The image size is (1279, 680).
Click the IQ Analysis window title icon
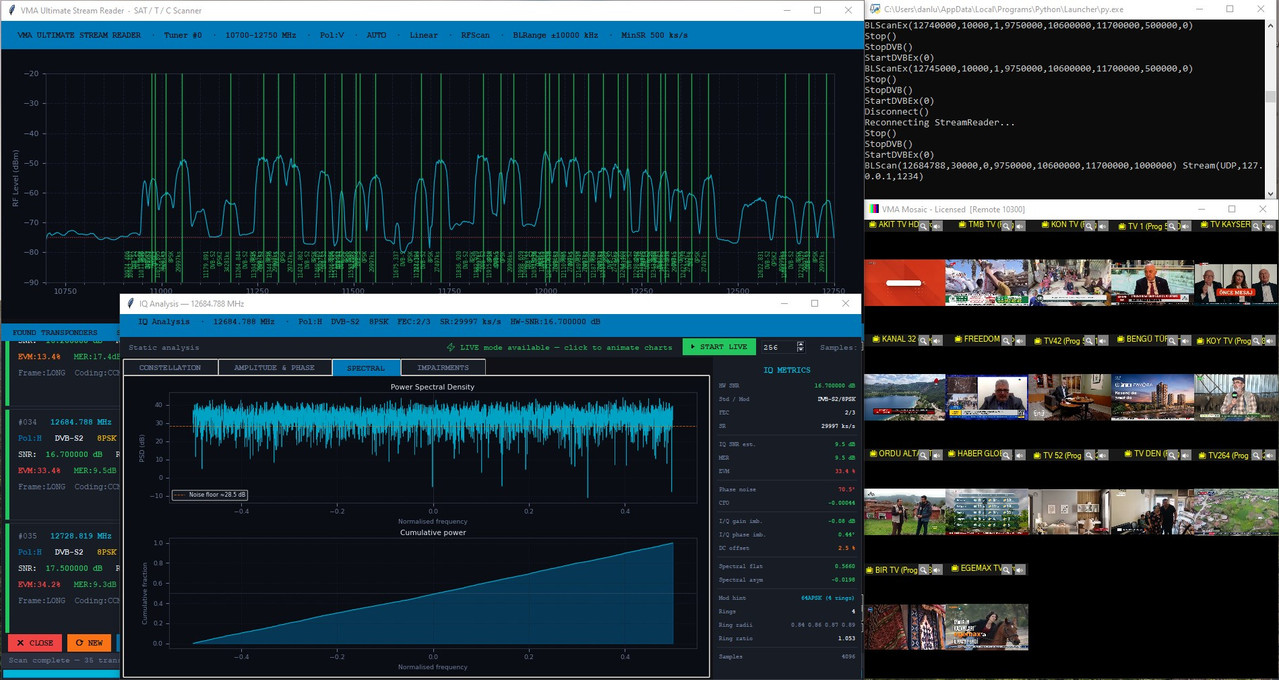point(128,303)
